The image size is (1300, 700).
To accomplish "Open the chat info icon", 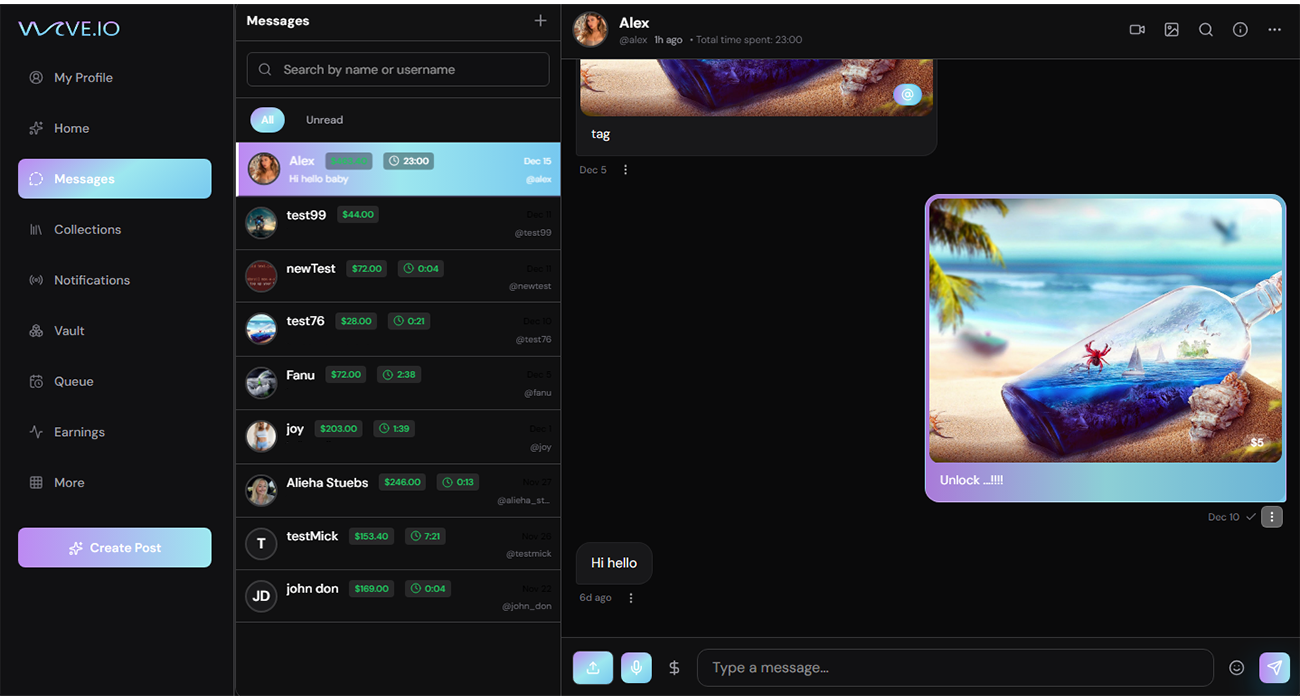I will 1240,30.
